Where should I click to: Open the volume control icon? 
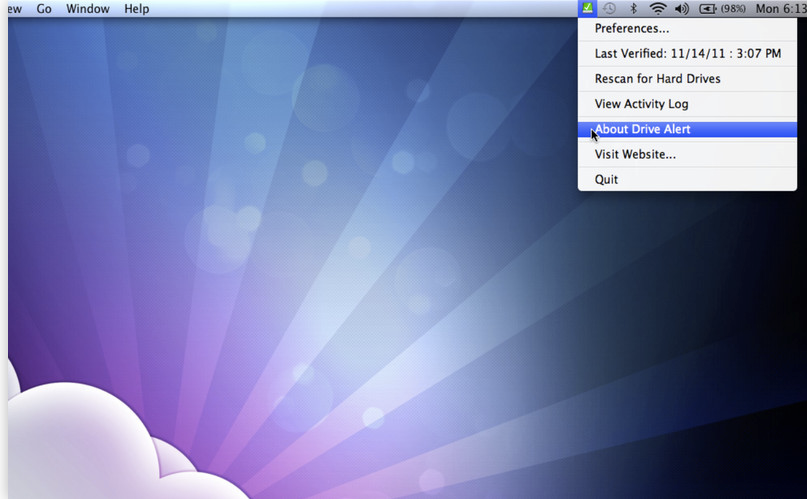point(682,8)
